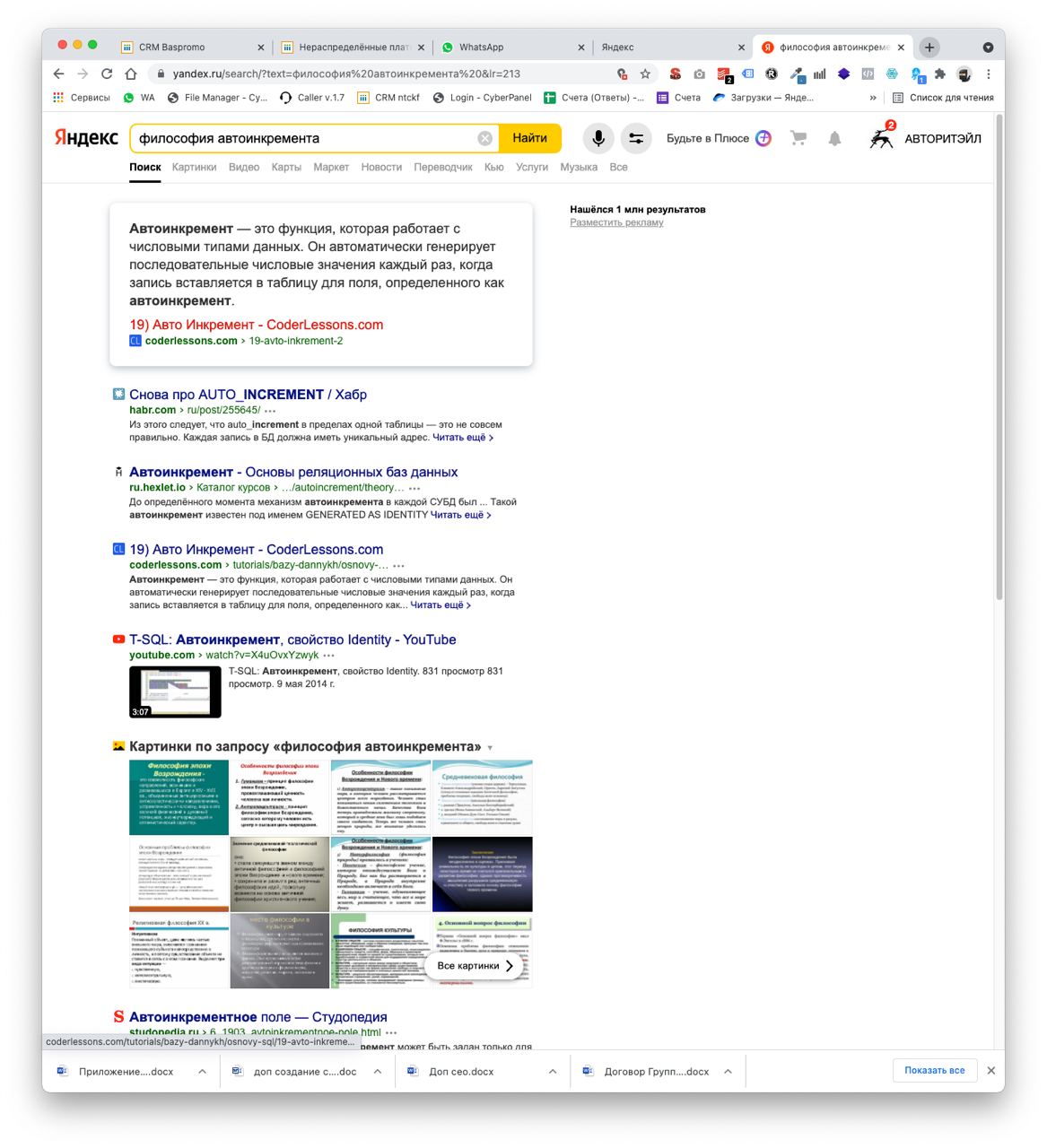
Task: Expand options for the habr.com result
Action: [x=270, y=411]
